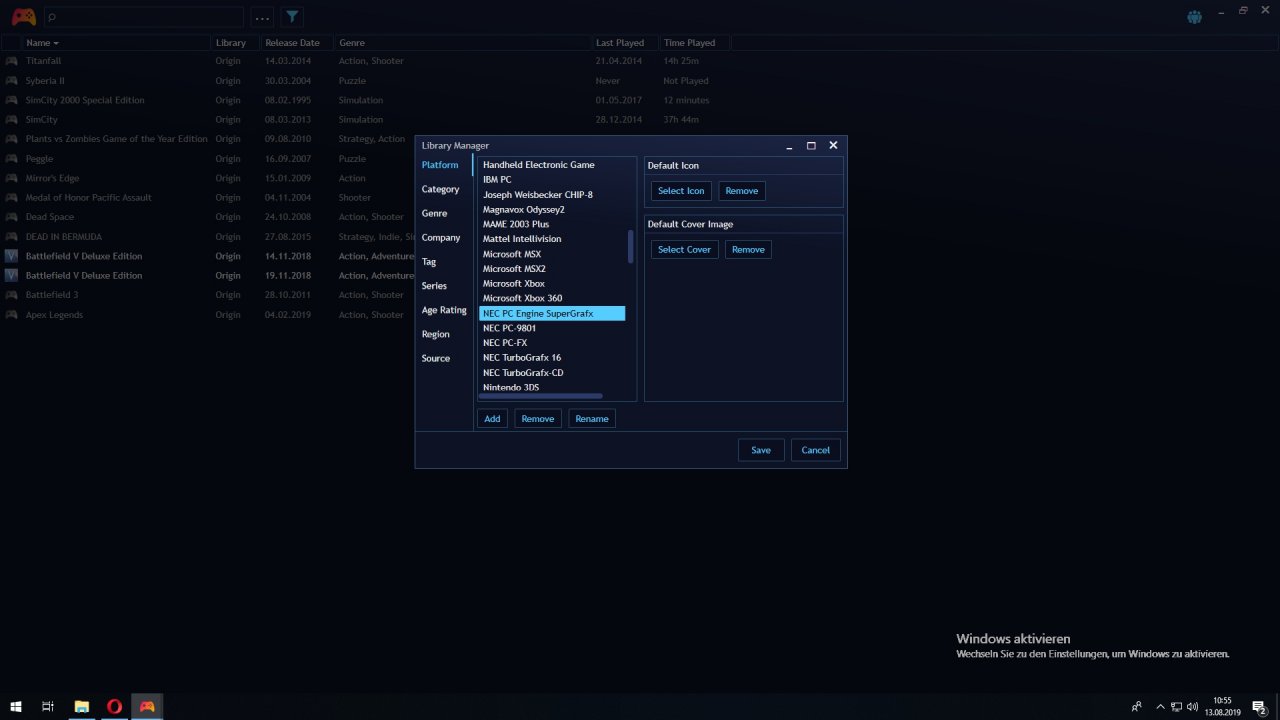Screen dimensions: 1280x720
Task: Select NEC PC Engine SuperGrafx platform
Action: 552,313
